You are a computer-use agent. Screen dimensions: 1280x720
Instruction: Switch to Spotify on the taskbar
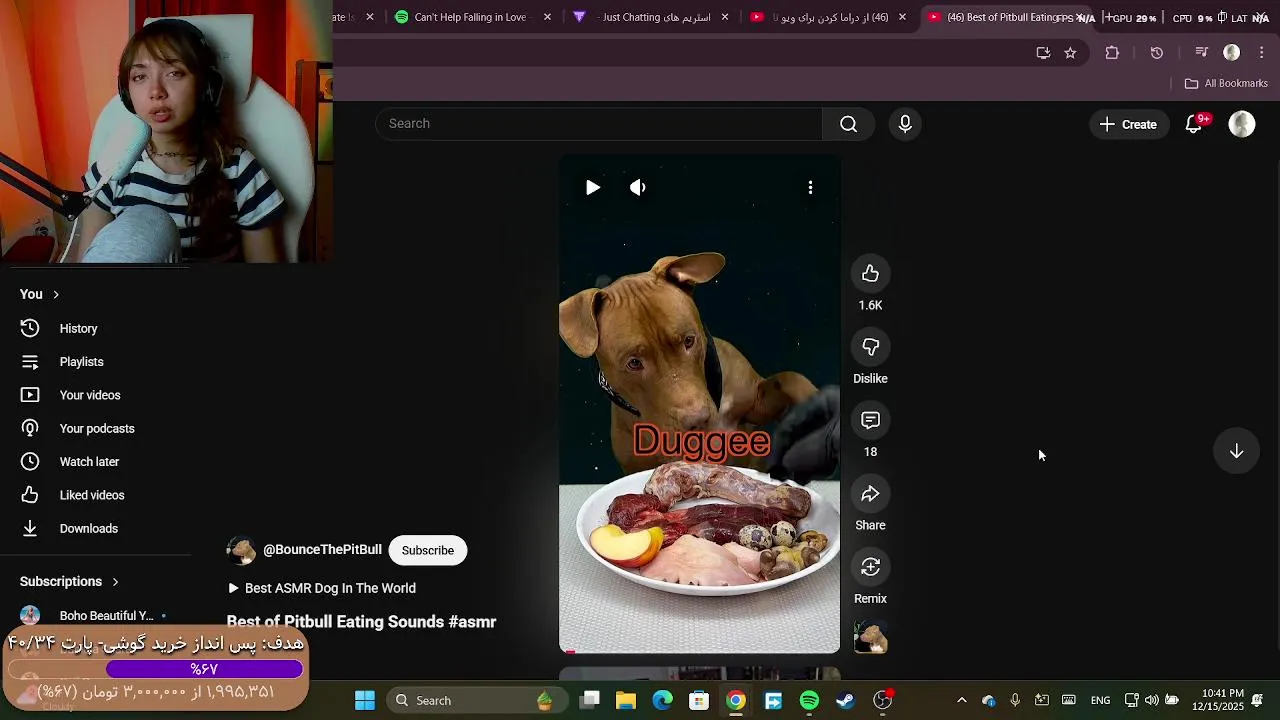point(809,701)
